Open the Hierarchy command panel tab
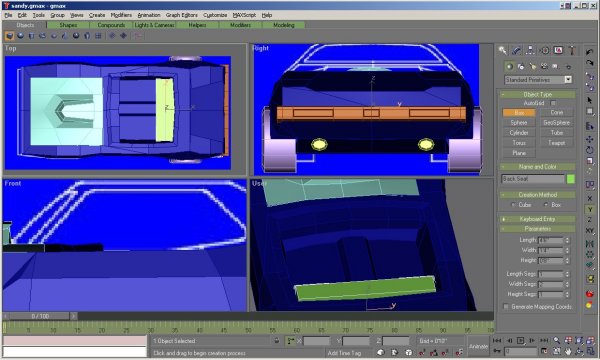Image resolution: width=600 pixels, height=360 pixels. coord(530,50)
